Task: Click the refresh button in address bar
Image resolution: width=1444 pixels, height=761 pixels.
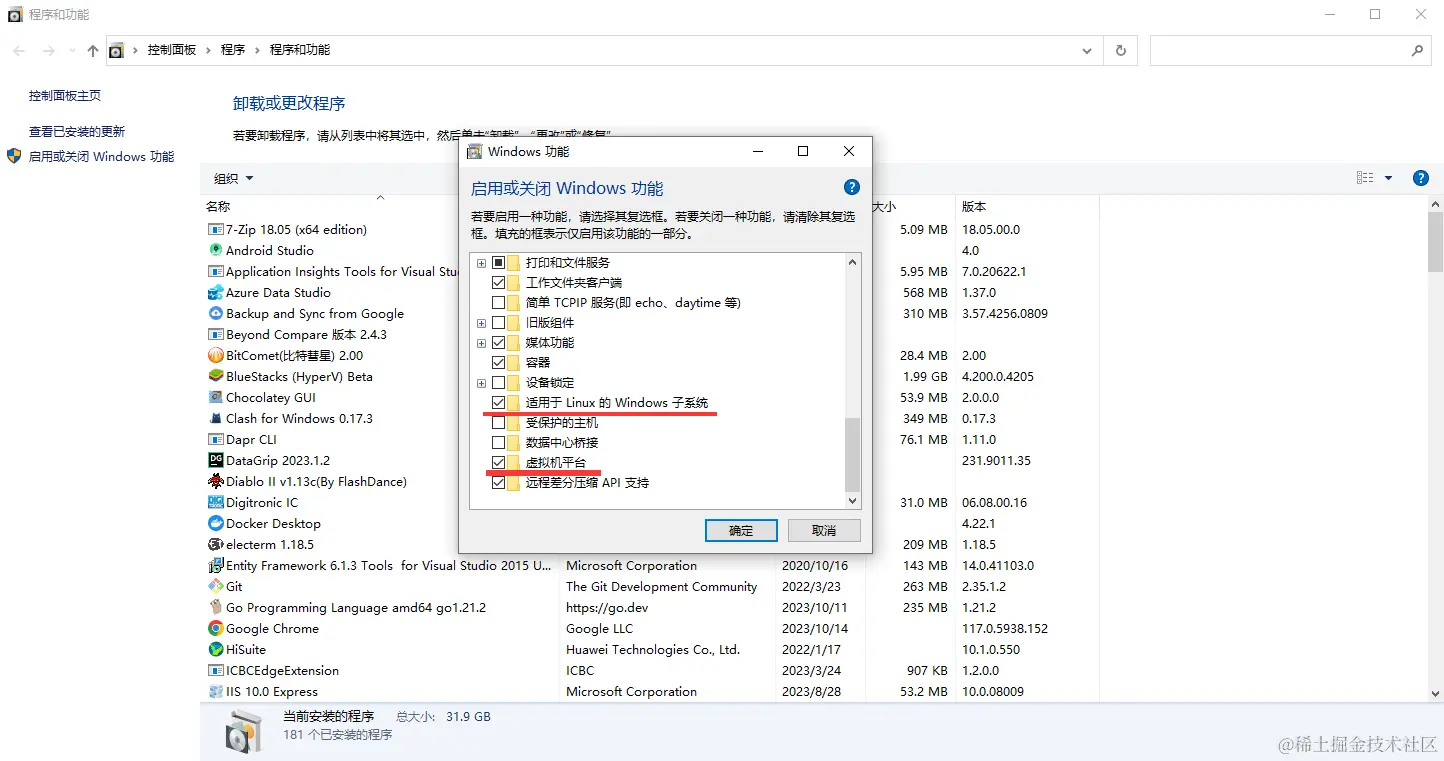Action: pos(1120,50)
